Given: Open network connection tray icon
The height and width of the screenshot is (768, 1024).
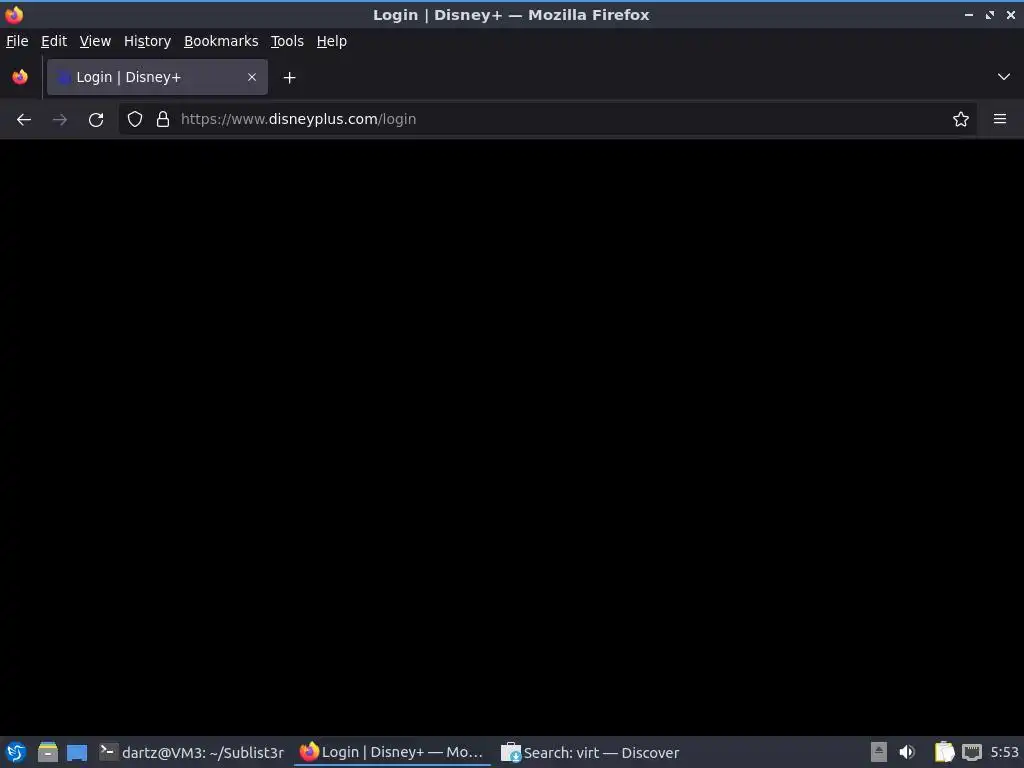Looking at the screenshot, I should point(972,752).
